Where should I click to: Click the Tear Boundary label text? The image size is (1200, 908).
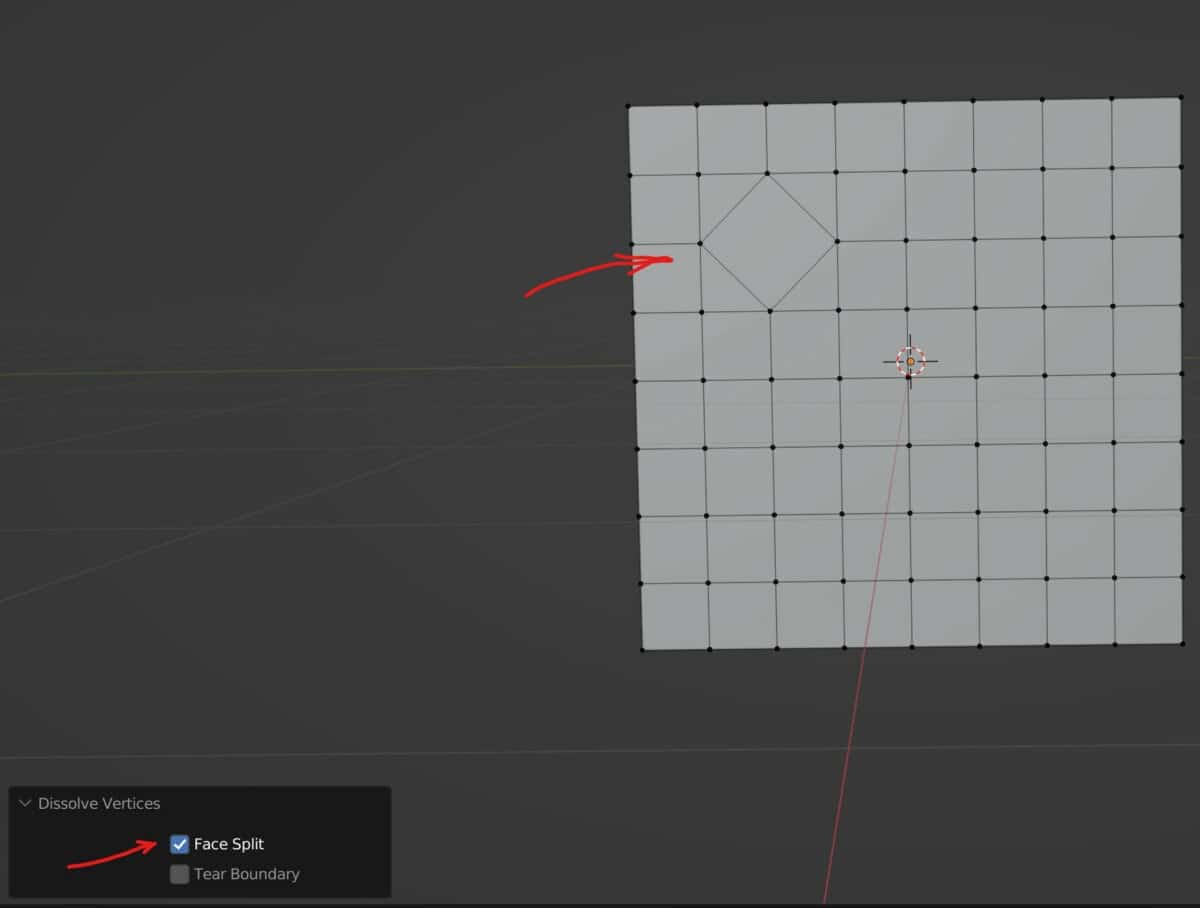point(247,873)
